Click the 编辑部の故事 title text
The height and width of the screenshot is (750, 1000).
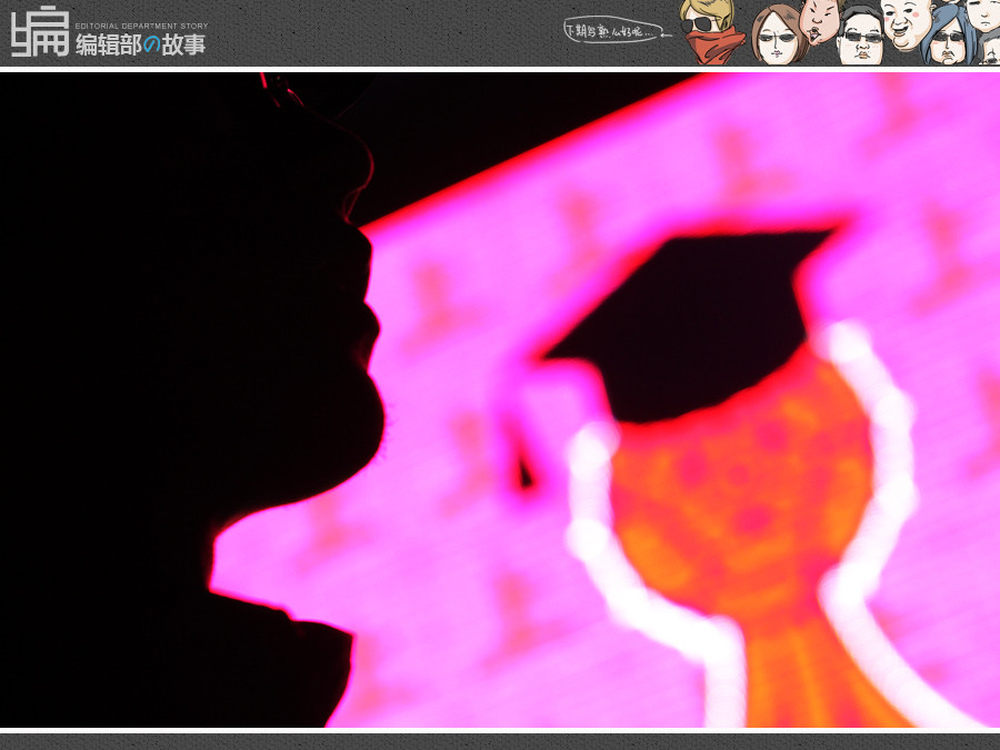(141, 45)
